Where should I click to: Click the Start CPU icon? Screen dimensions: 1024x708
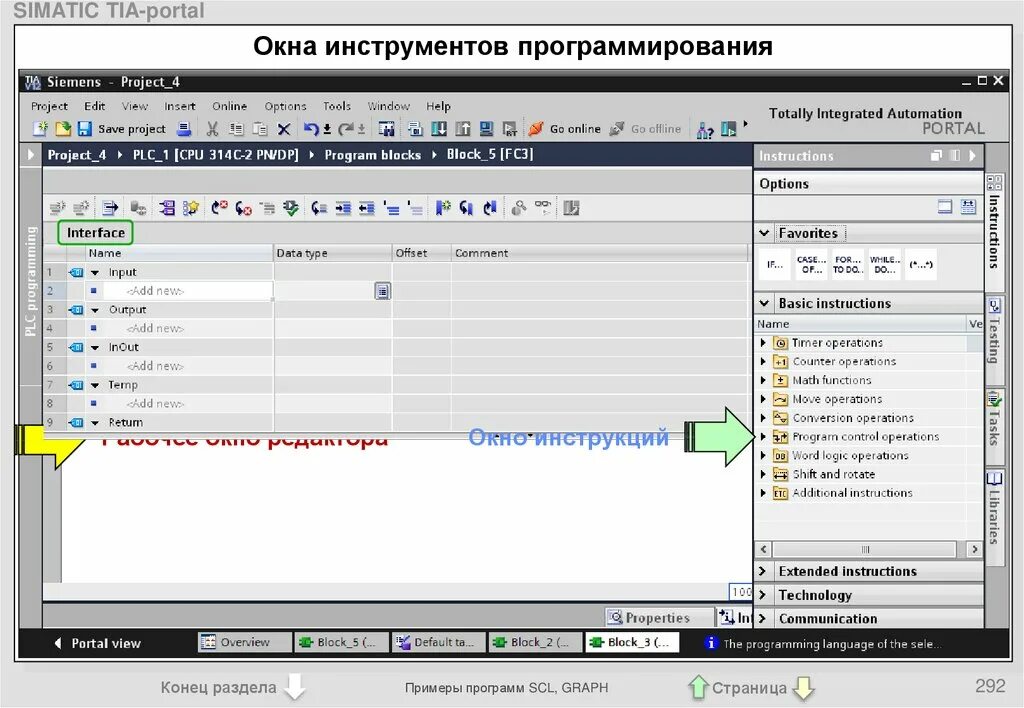pos(729,129)
